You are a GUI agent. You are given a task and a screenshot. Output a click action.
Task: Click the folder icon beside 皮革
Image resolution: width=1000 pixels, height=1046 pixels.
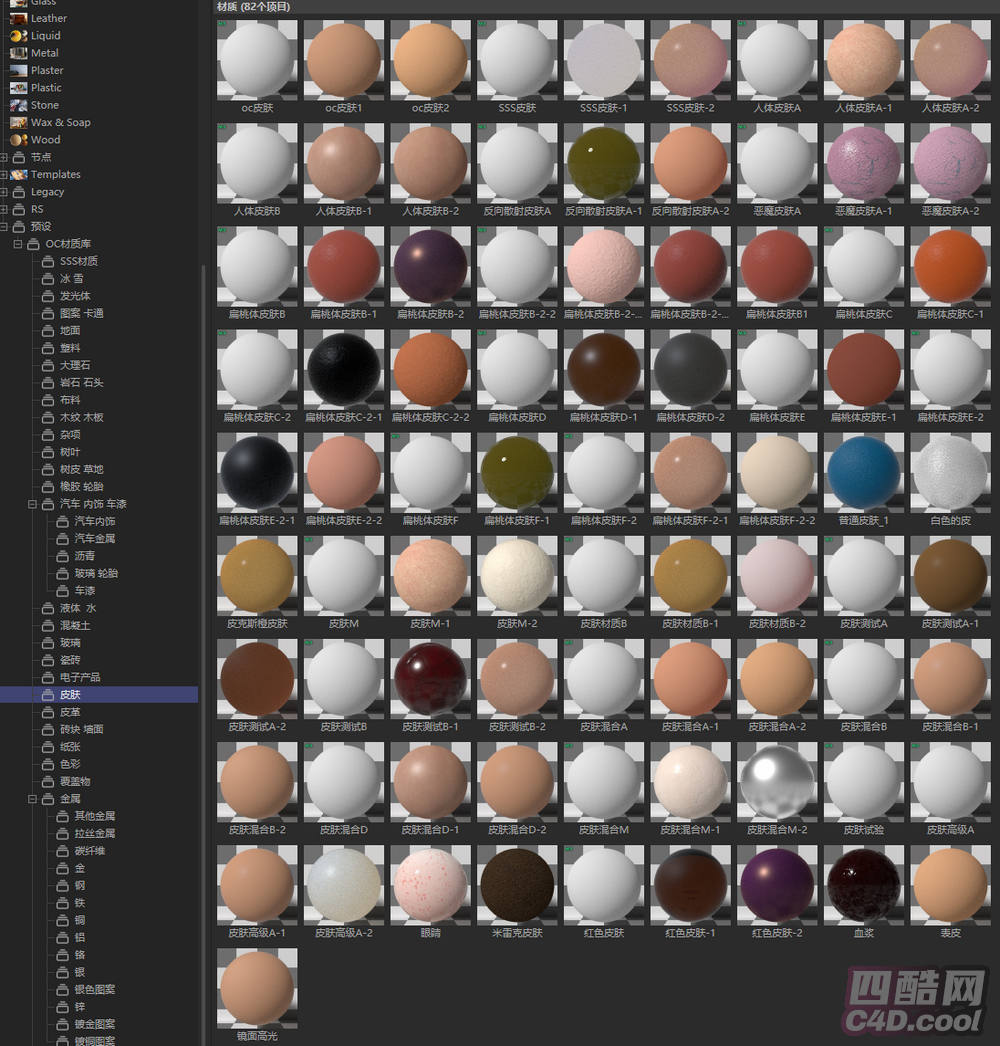pyautogui.click(x=48, y=712)
